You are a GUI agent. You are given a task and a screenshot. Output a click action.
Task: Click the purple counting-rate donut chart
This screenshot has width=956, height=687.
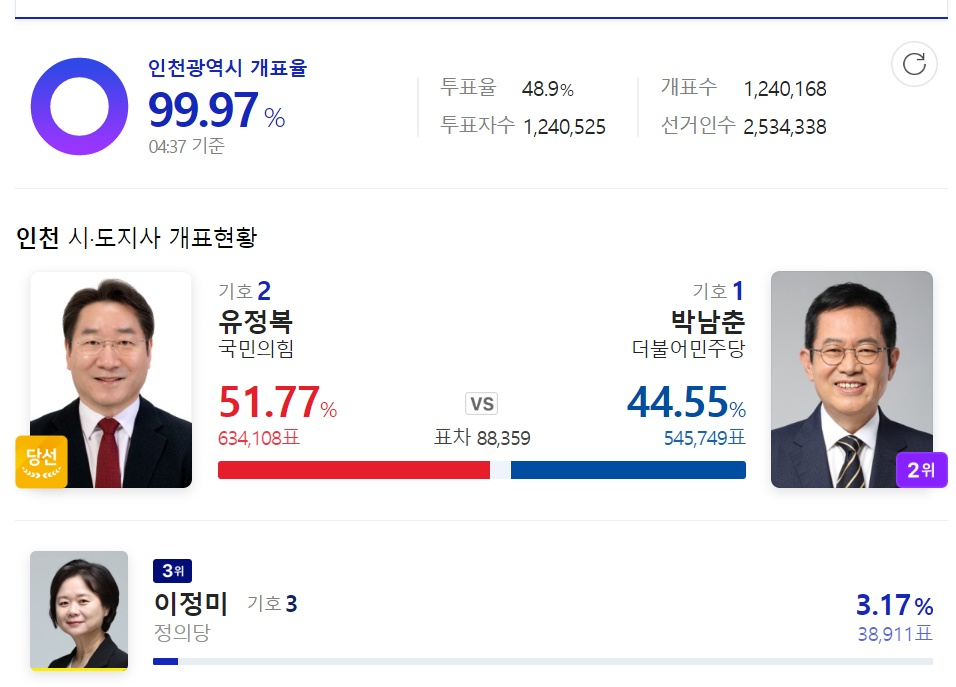[x=79, y=106]
